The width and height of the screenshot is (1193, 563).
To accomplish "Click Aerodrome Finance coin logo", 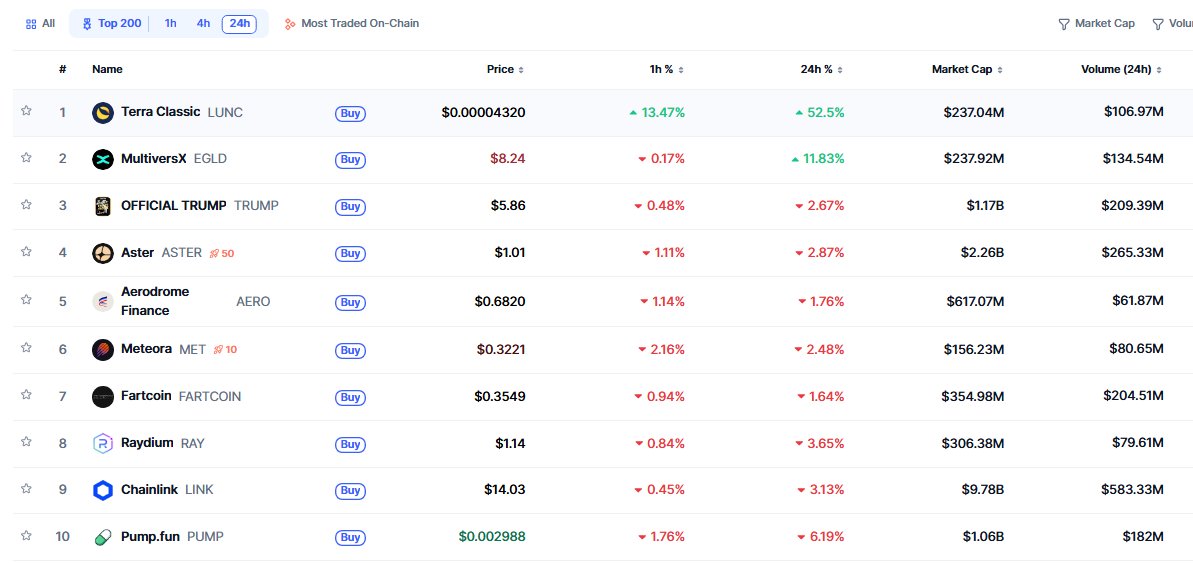I will pyautogui.click(x=103, y=301).
